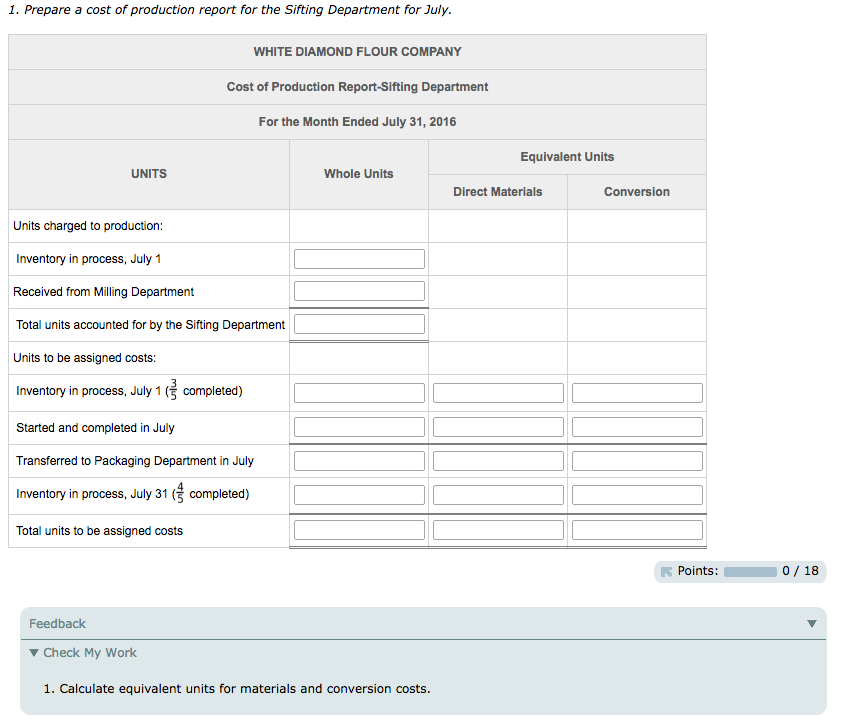
Task: Click July 1 inventory direct materials equivalent field
Action: [x=498, y=393]
